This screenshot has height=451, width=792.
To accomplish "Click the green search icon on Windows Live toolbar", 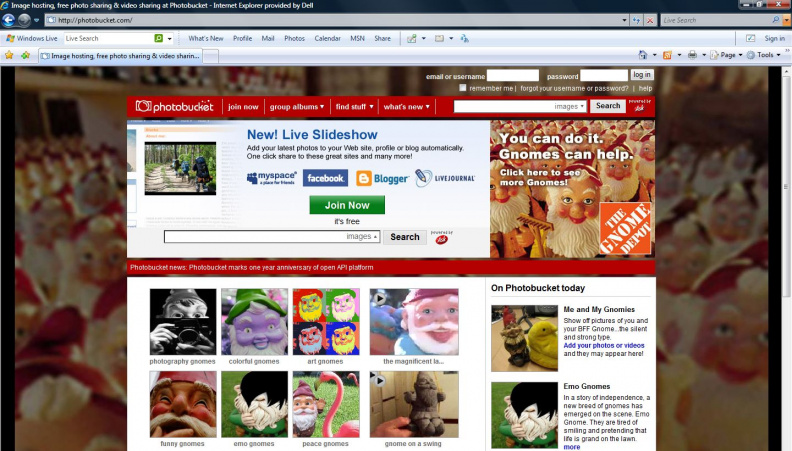I will tap(159, 38).
